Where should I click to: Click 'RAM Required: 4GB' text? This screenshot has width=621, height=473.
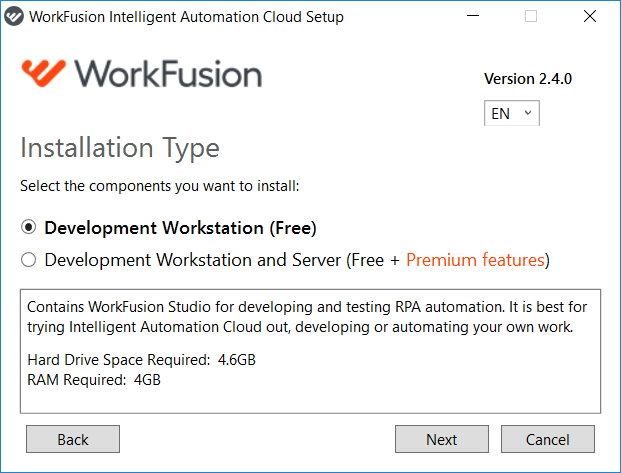coord(94,380)
